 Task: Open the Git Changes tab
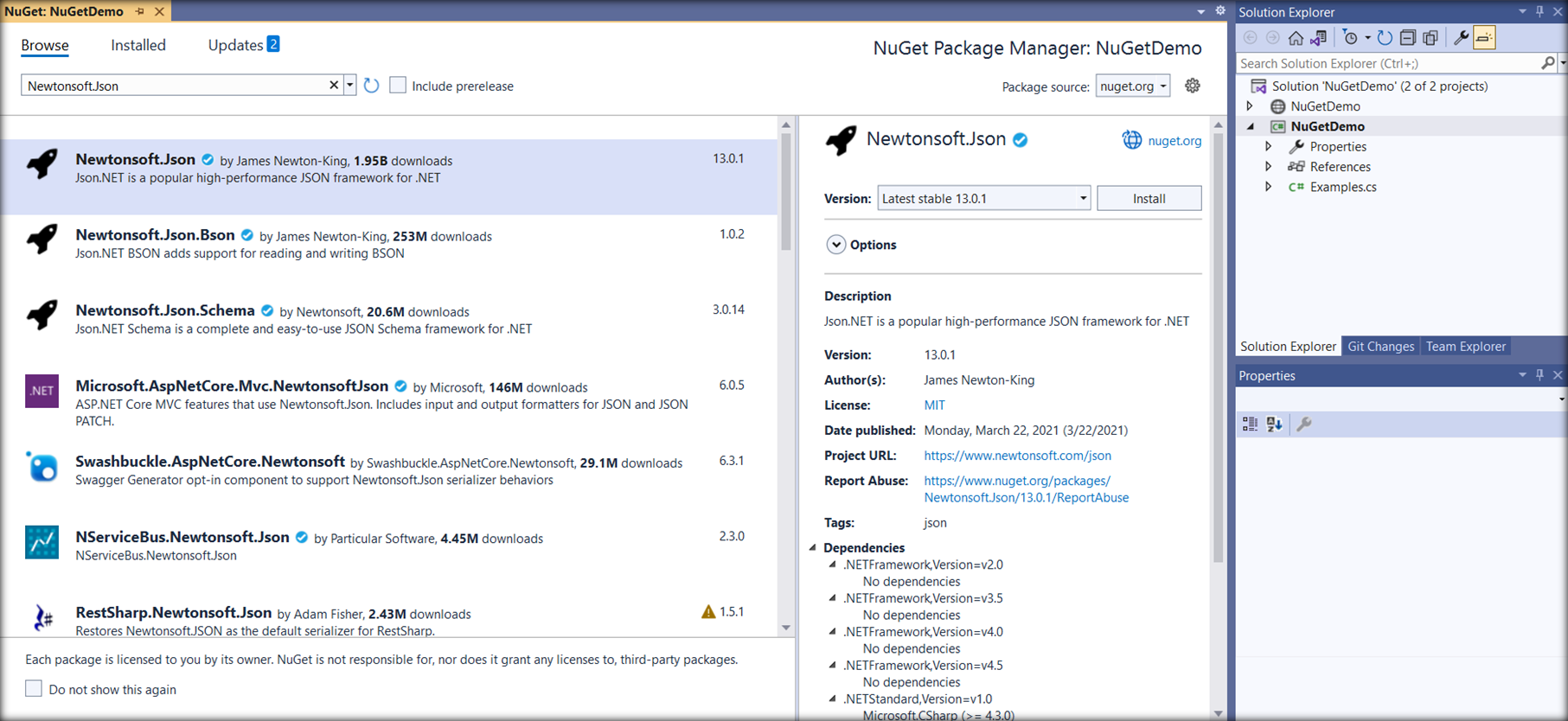(1380, 346)
